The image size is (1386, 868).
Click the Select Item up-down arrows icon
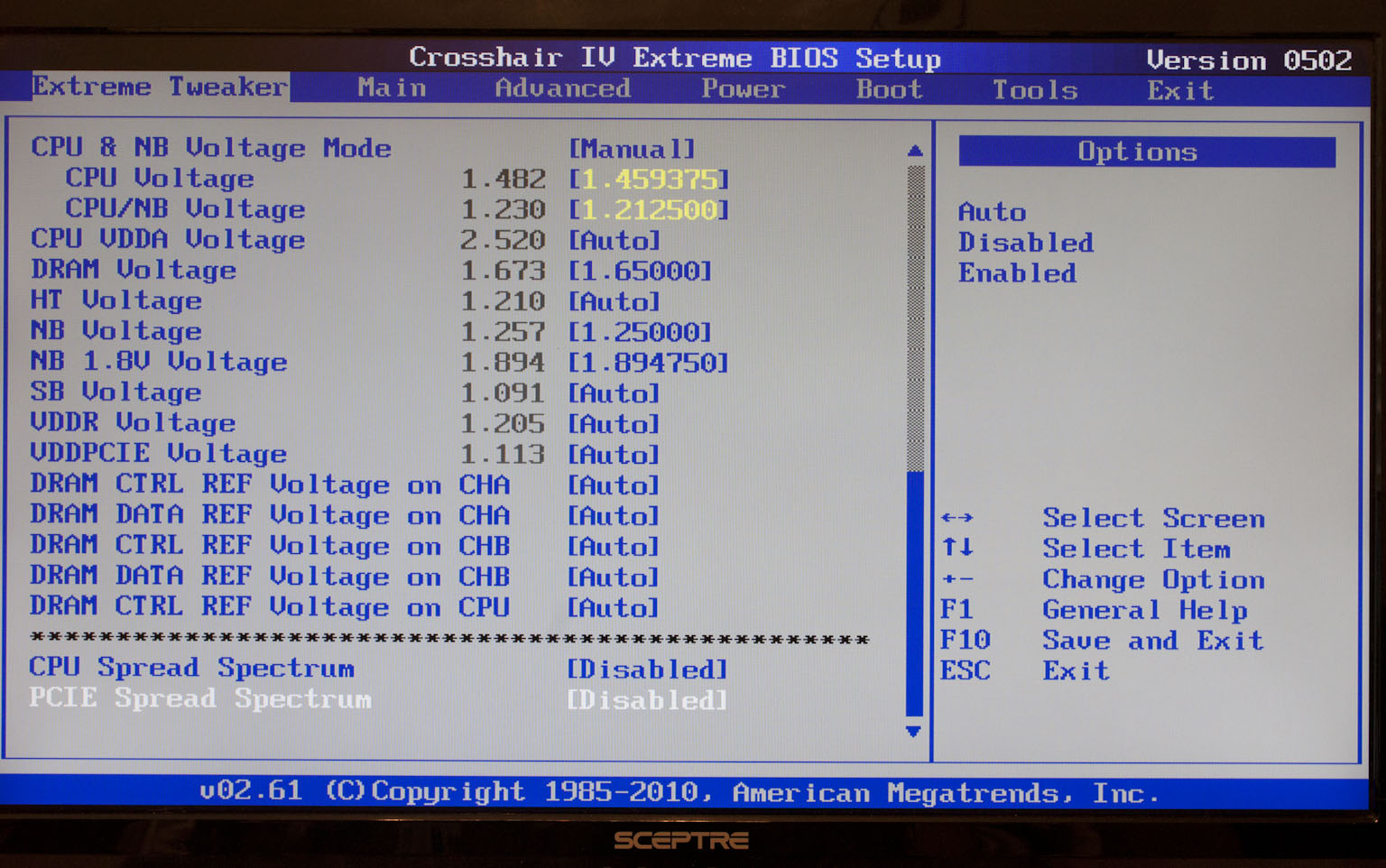tap(956, 547)
